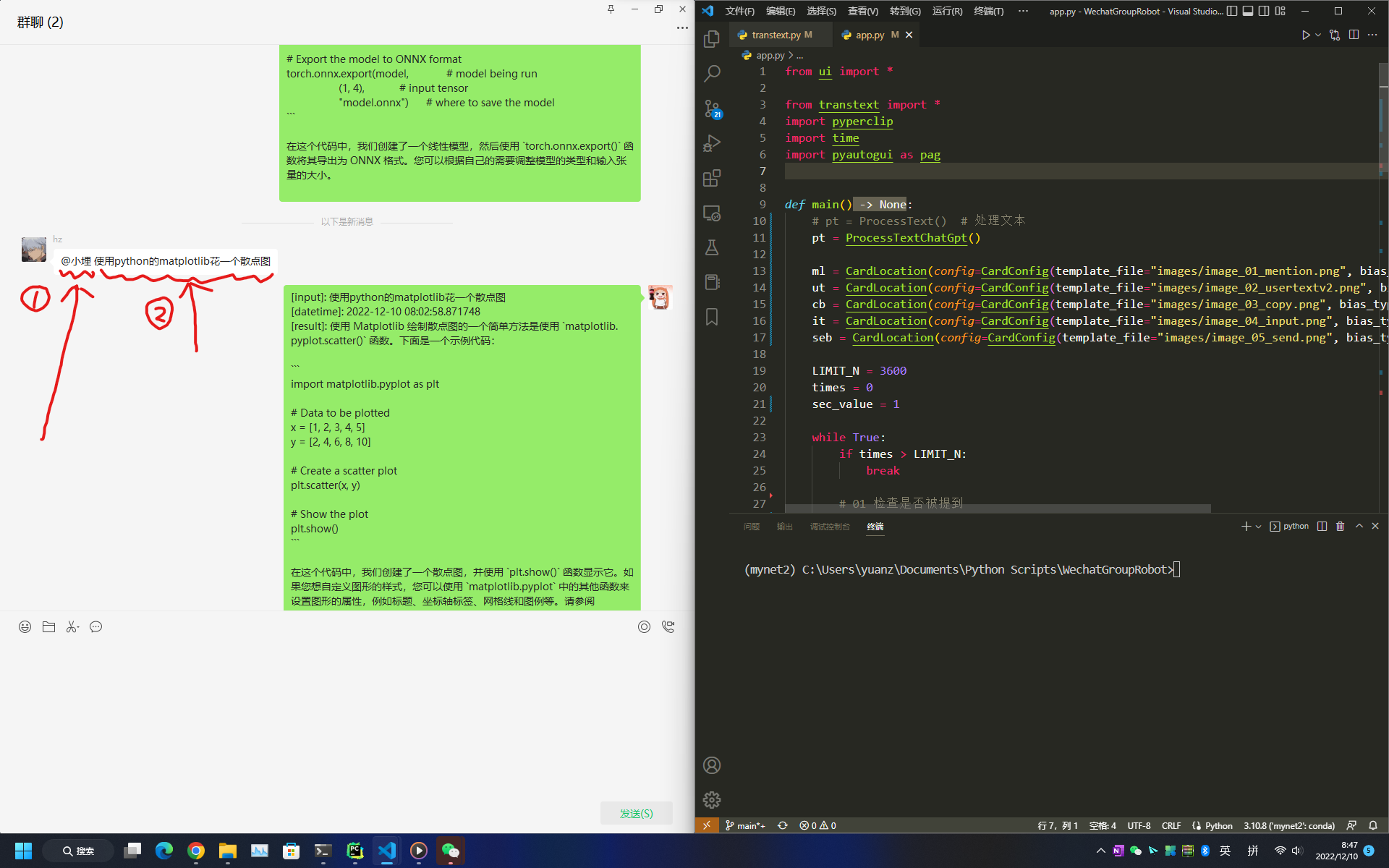Viewport: 1389px width, 868px height.
Task: Open the VS Code Explorer view
Action: [x=712, y=38]
